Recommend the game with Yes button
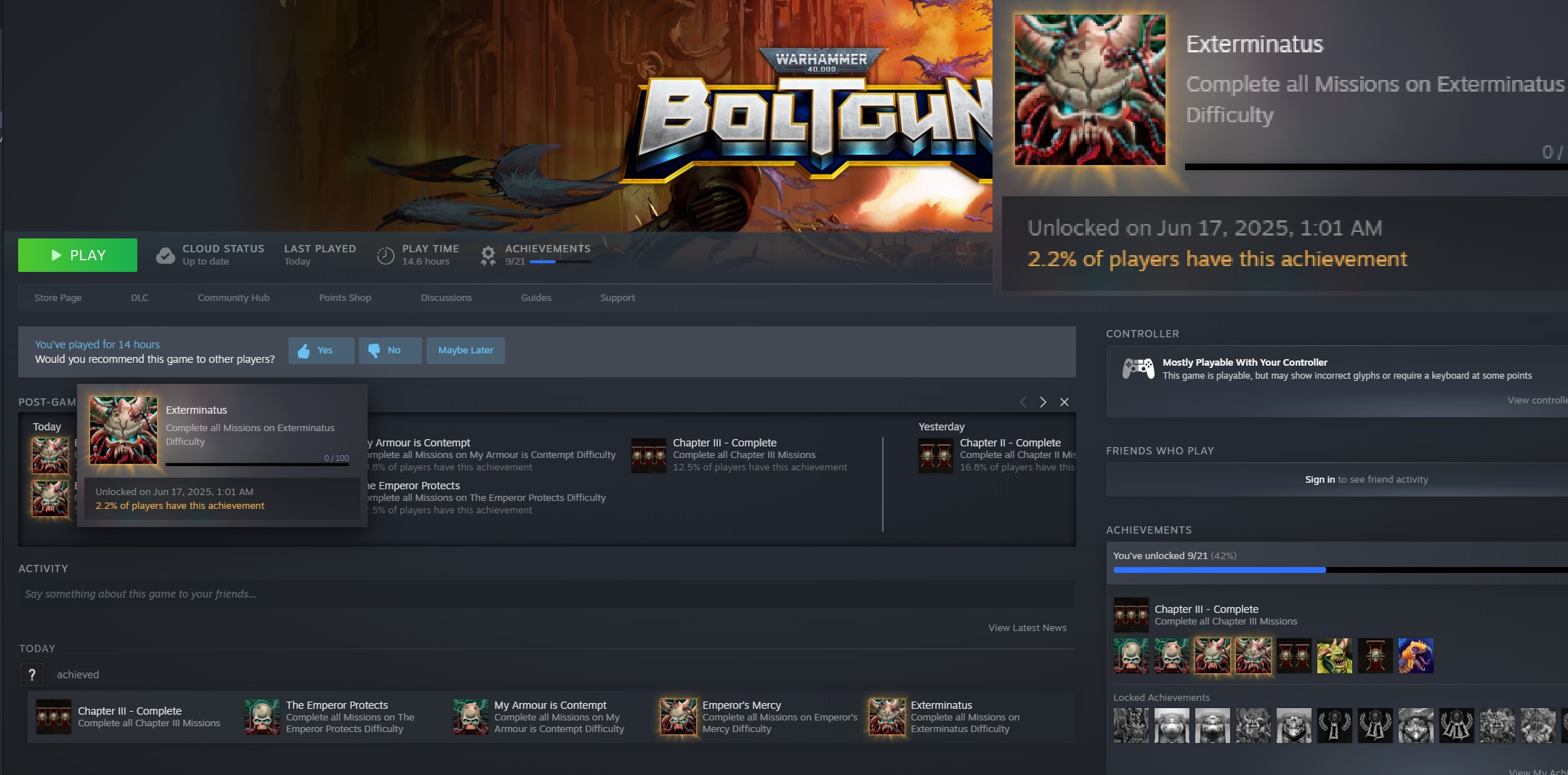Image resolution: width=1568 pixels, height=775 pixels. 321,350
